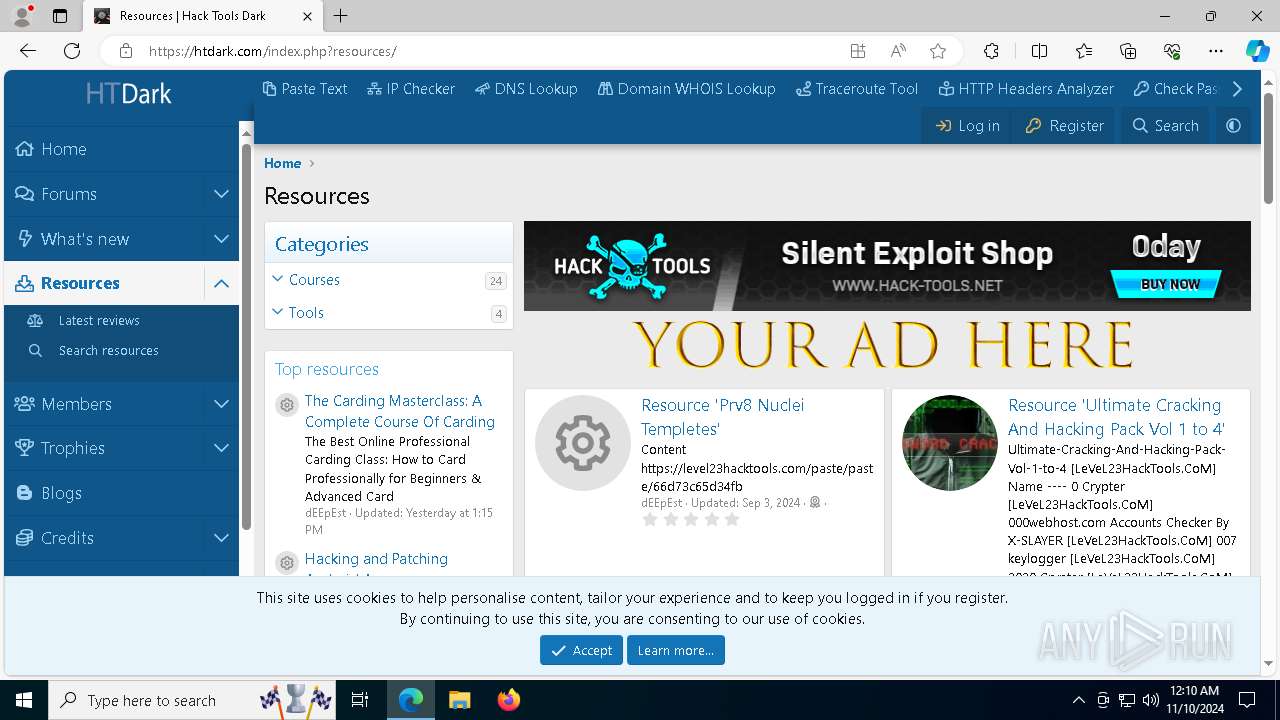Click the star rating of Prv8 Nuclei
The width and height of the screenshot is (1280, 720).
tap(691, 520)
